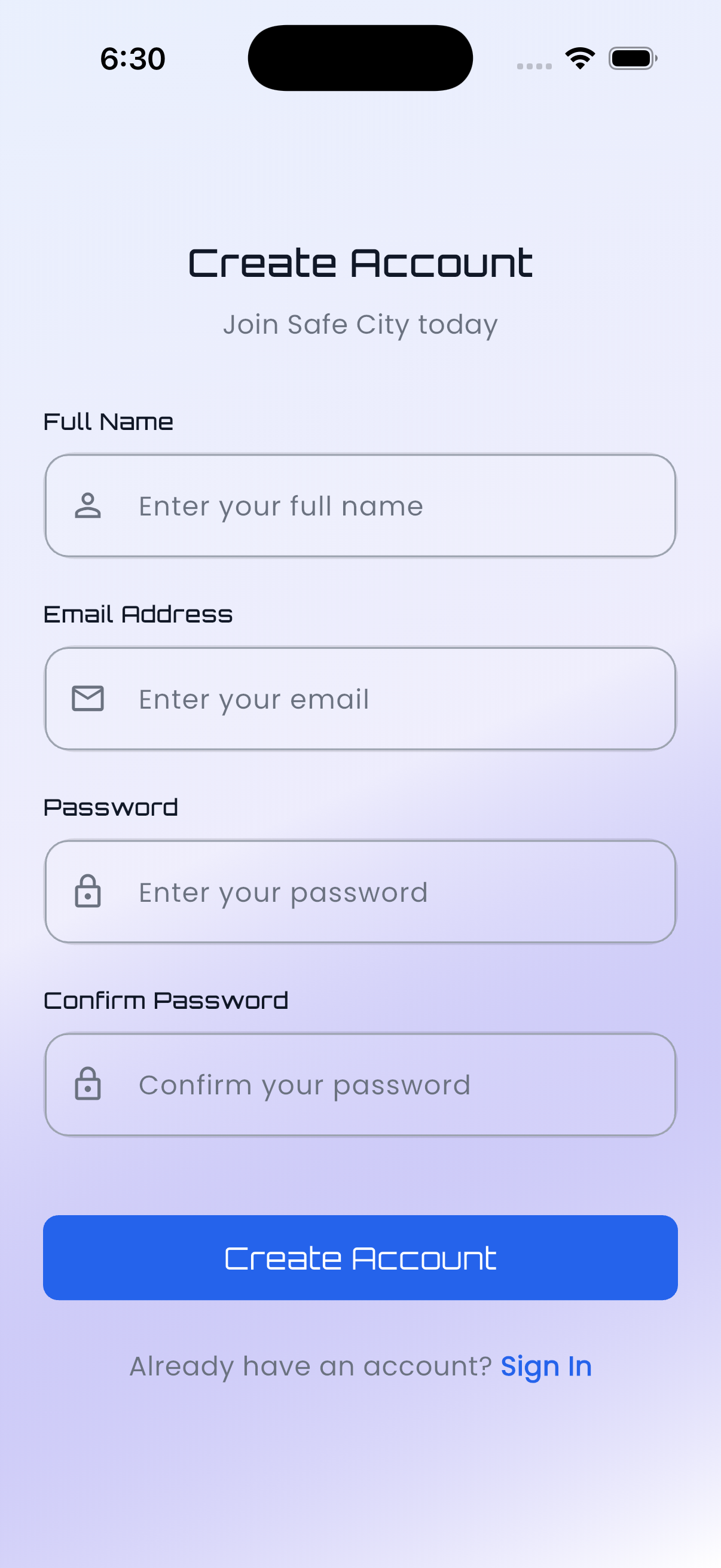Tap the Confirm Password field label

(x=166, y=1000)
